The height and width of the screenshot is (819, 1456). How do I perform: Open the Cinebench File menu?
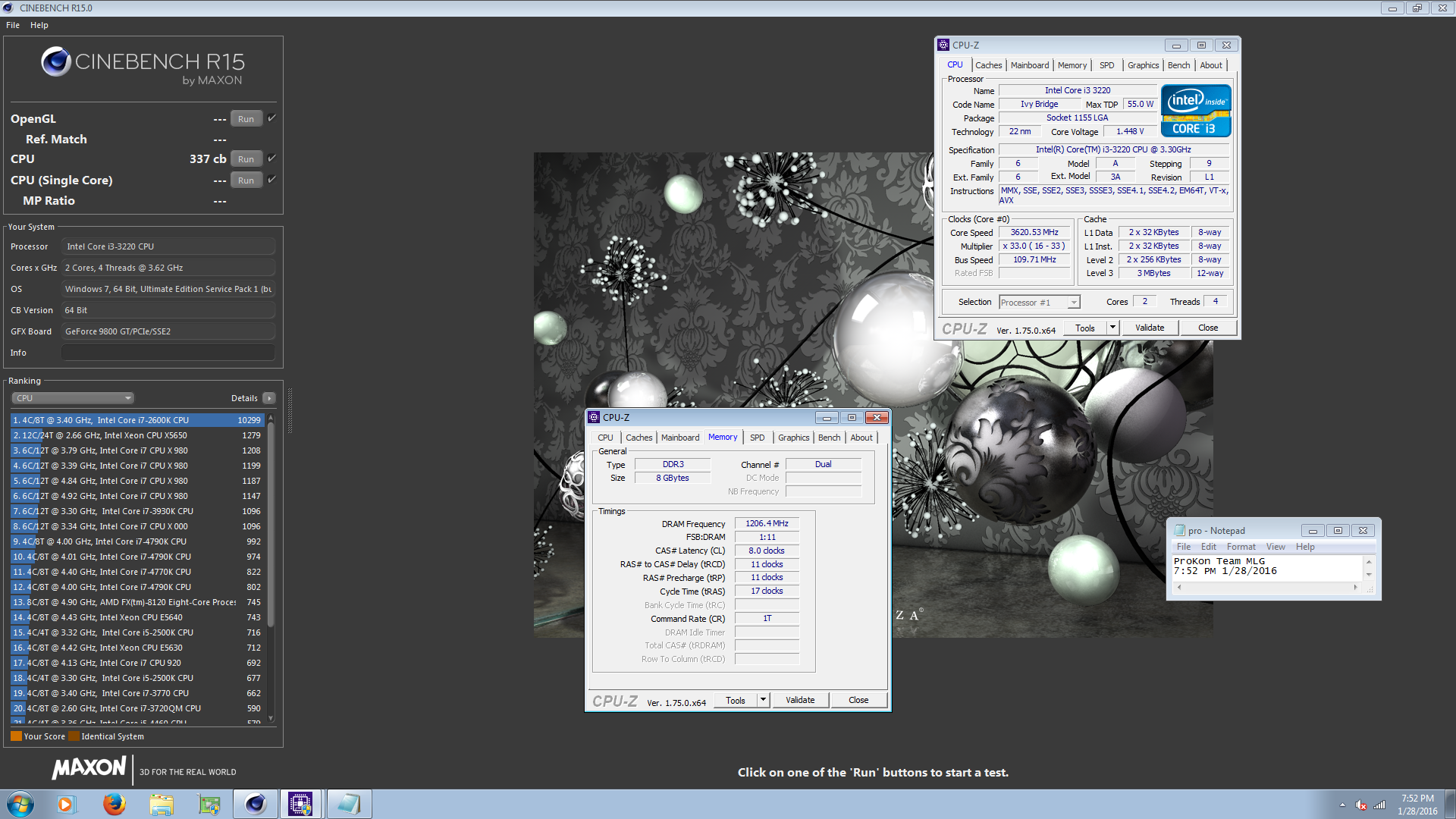click(x=13, y=25)
